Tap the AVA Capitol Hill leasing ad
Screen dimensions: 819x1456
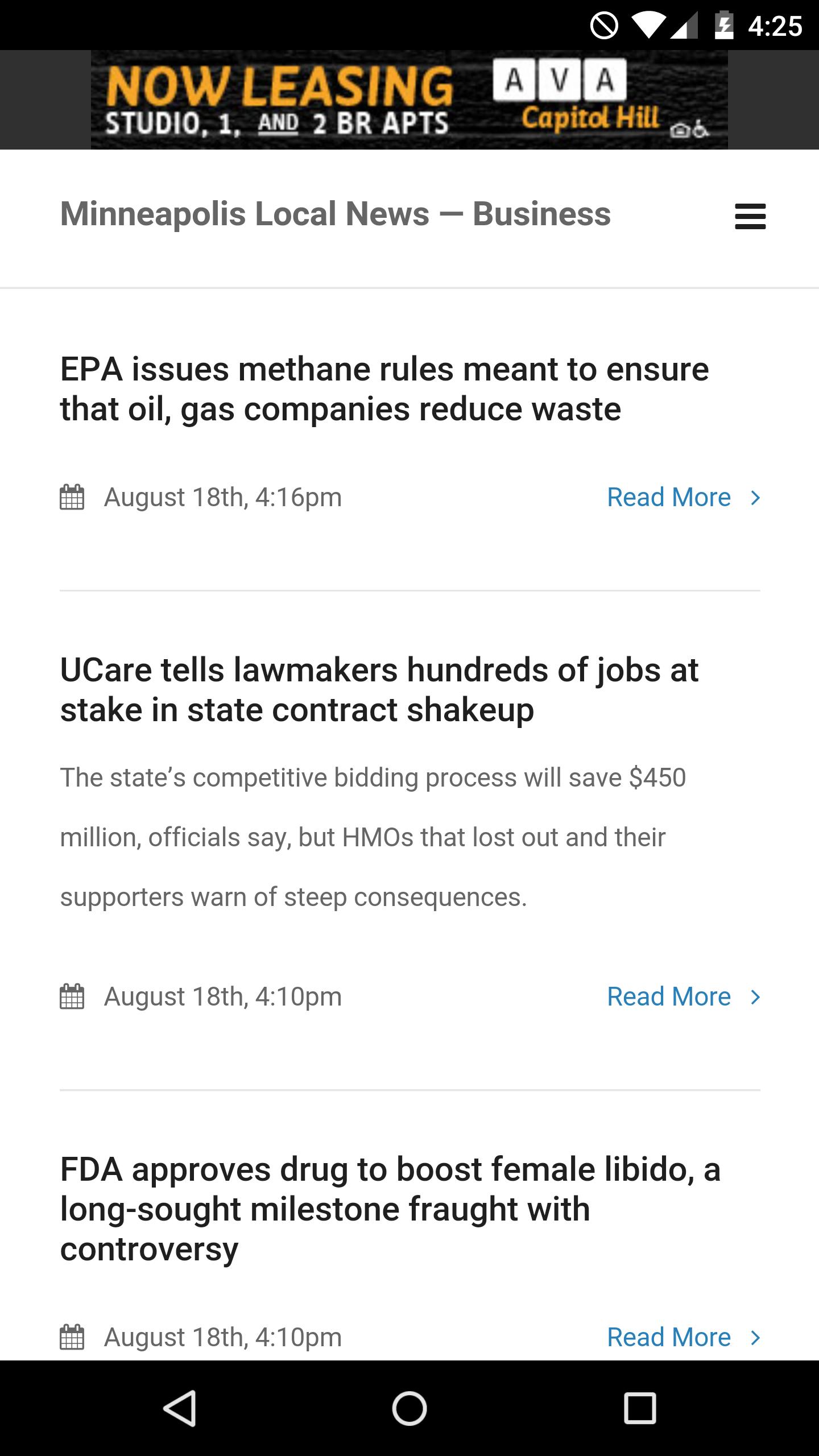409,100
